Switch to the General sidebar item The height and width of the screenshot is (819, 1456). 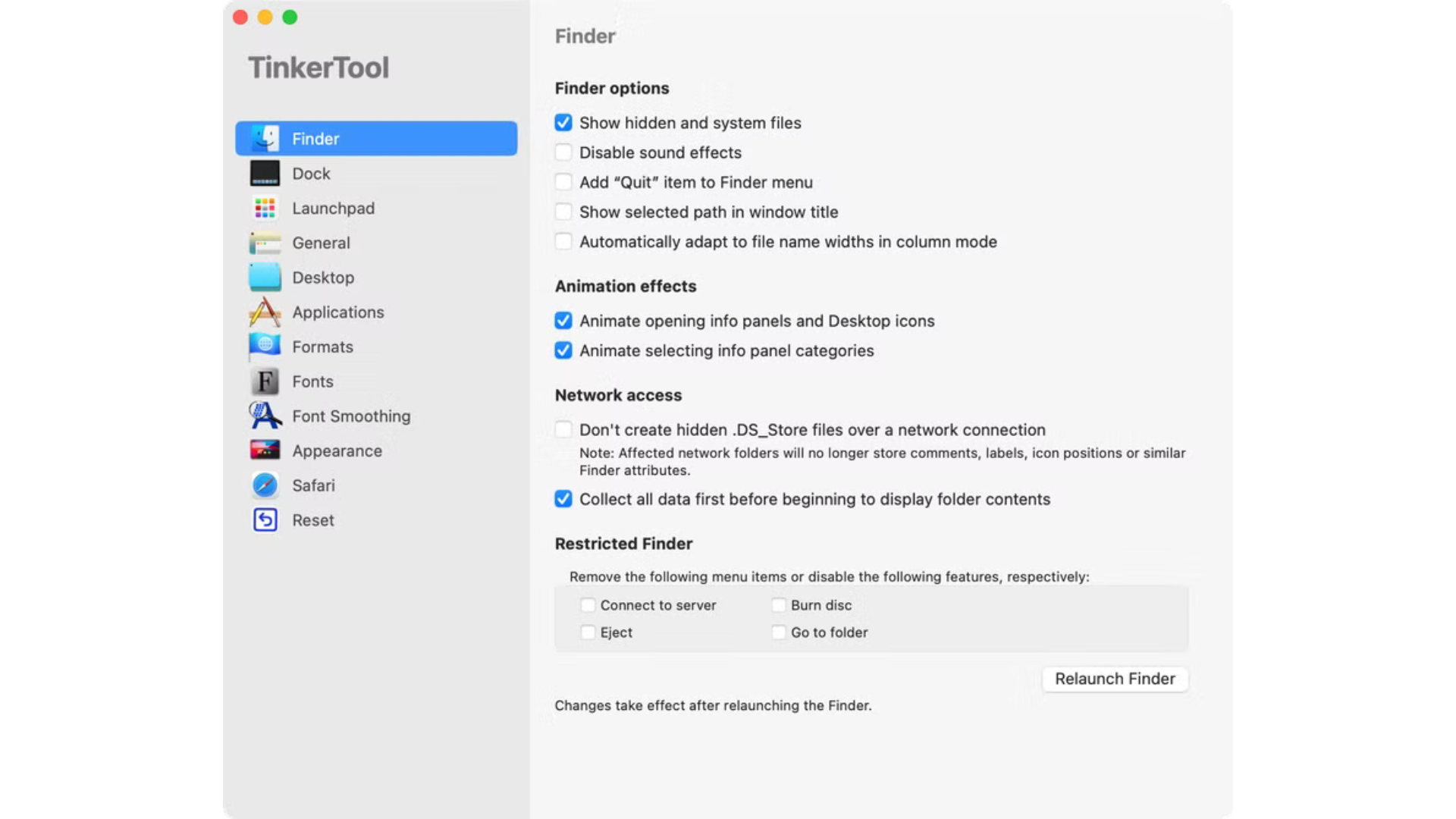321,243
